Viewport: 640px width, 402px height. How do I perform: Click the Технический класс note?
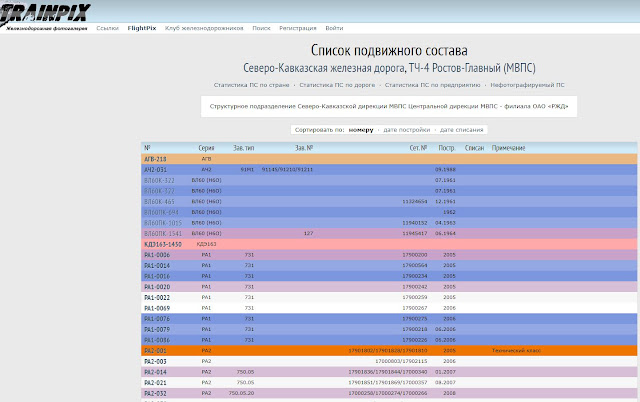(516, 351)
